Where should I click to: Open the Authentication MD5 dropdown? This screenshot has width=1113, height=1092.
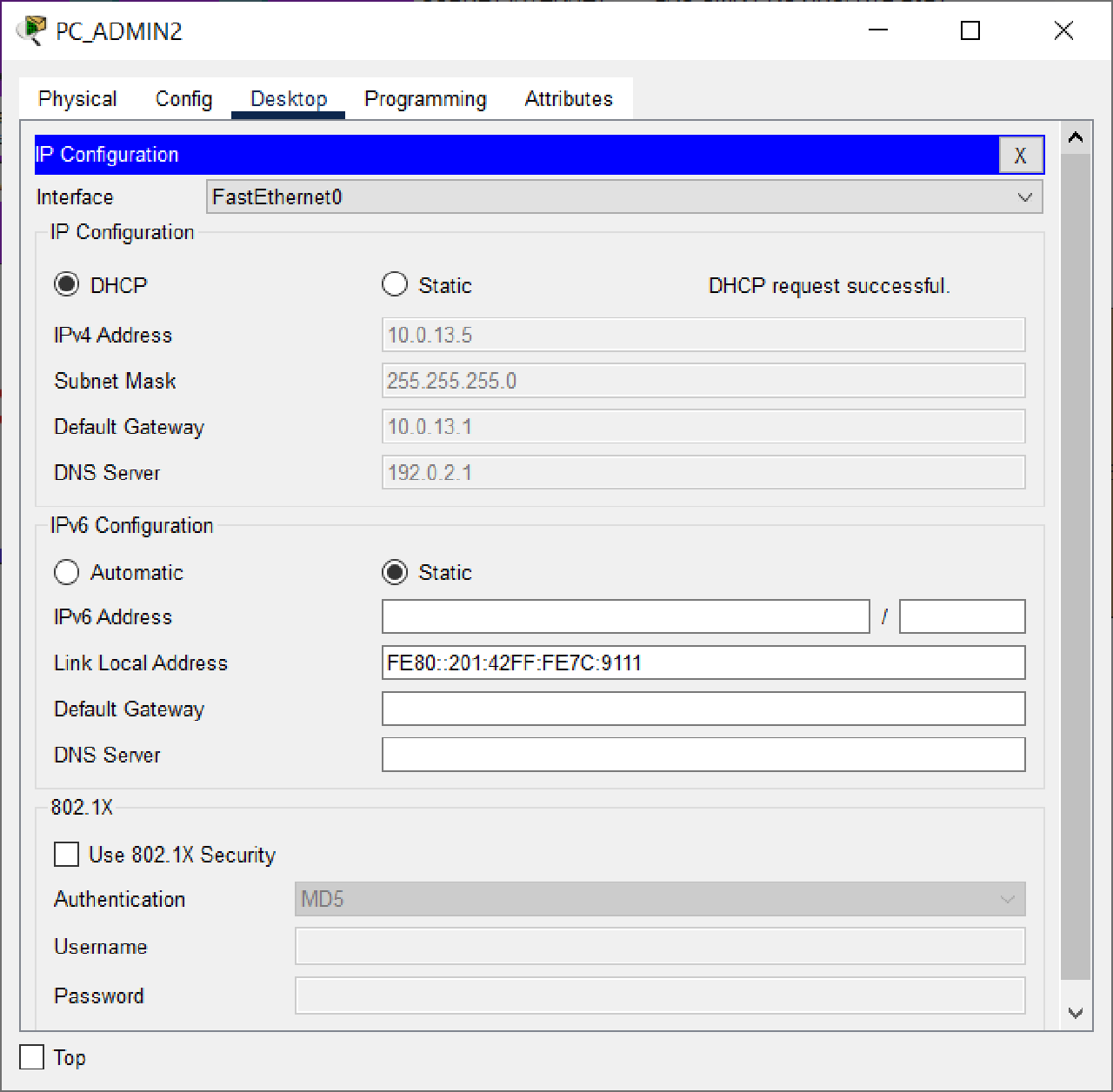pos(1007,899)
